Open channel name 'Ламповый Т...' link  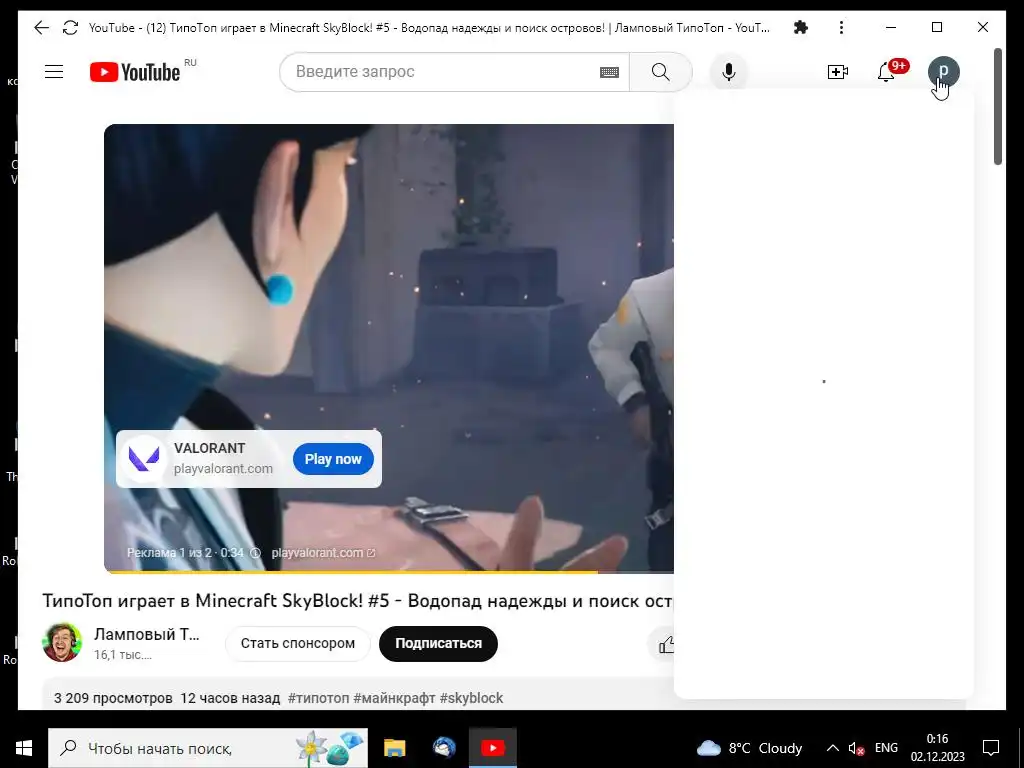(147, 634)
